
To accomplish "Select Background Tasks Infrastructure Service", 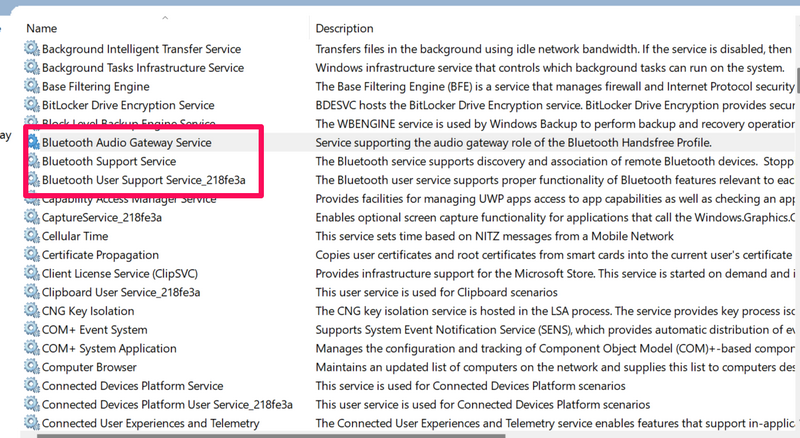I will [x=142, y=68].
